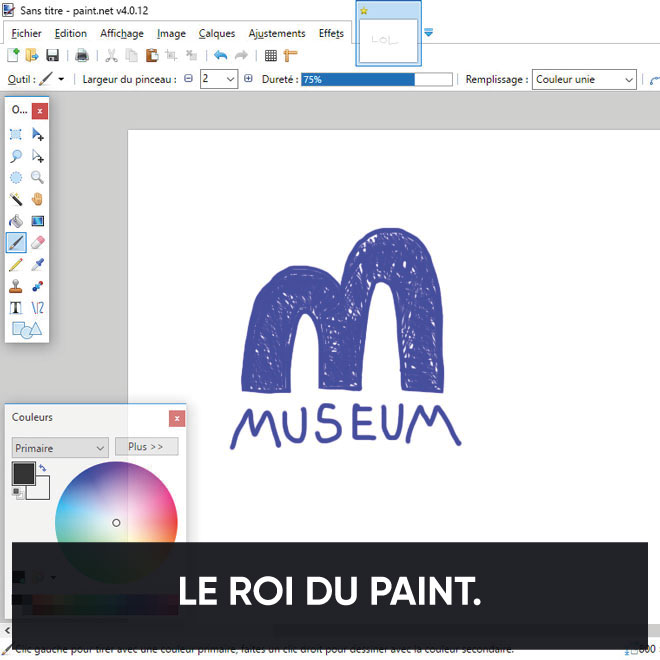The width and height of the screenshot is (660, 660).
Task: Open the Affichage menu
Action: [122, 33]
